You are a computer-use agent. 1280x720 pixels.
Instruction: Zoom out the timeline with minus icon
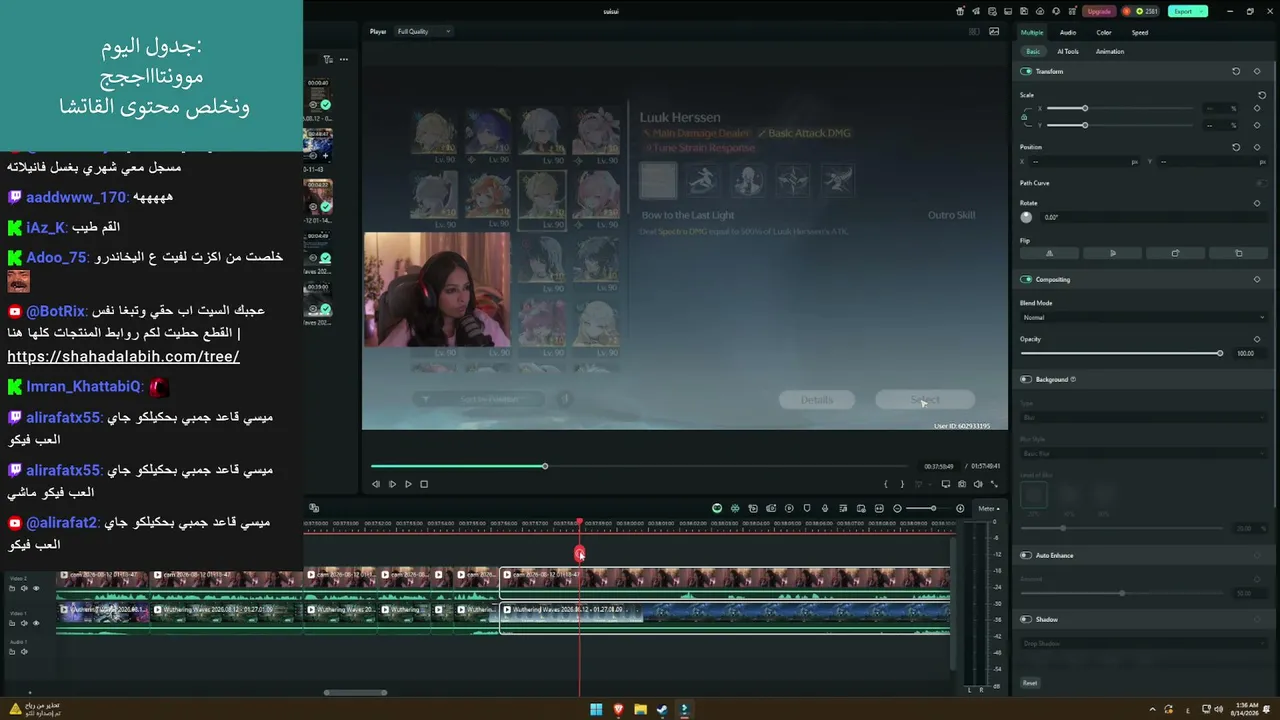pos(897,508)
